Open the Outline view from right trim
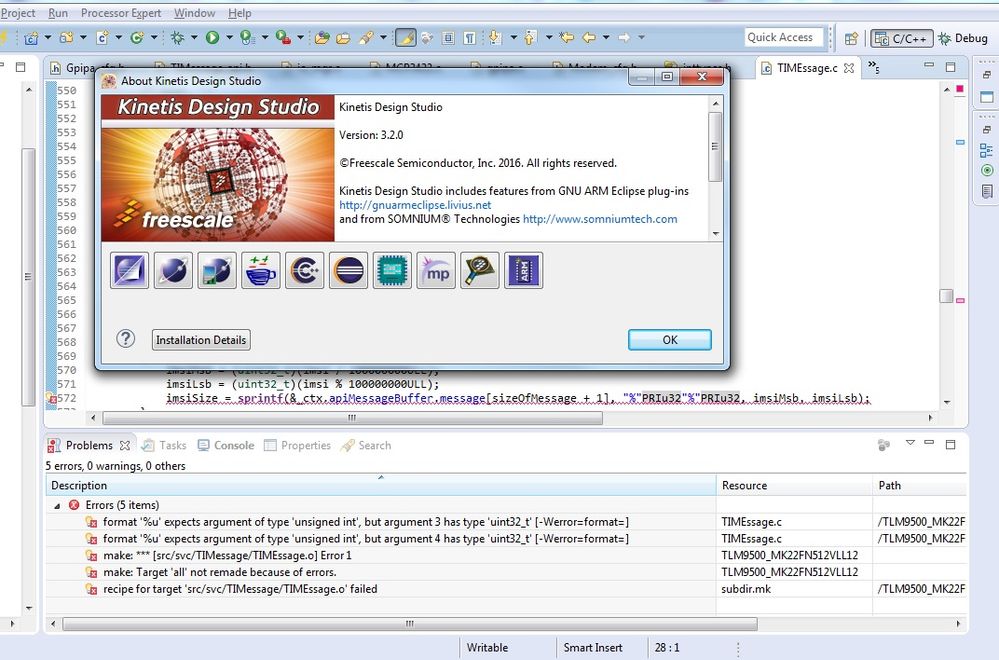 tap(986, 151)
